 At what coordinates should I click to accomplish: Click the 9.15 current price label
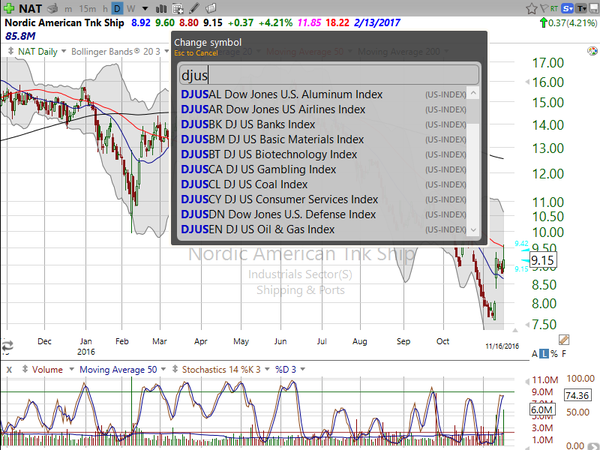542,260
